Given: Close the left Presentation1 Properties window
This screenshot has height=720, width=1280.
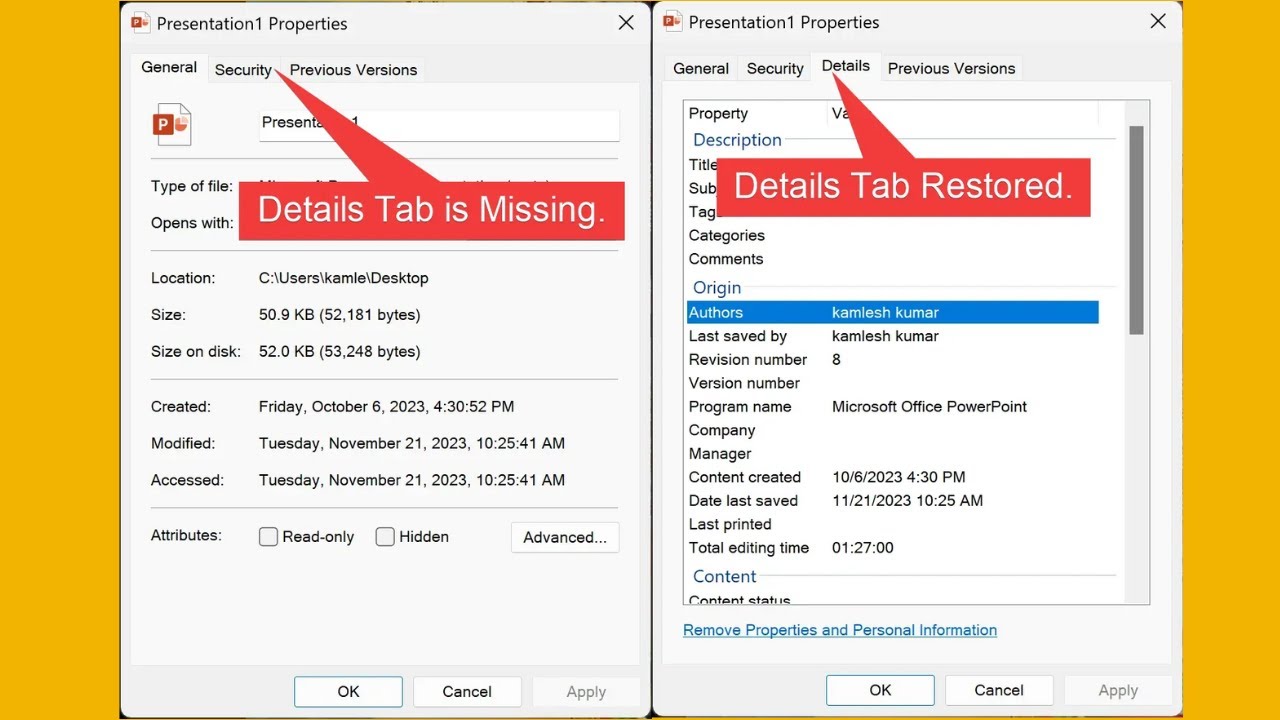Looking at the screenshot, I should click(626, 23).
